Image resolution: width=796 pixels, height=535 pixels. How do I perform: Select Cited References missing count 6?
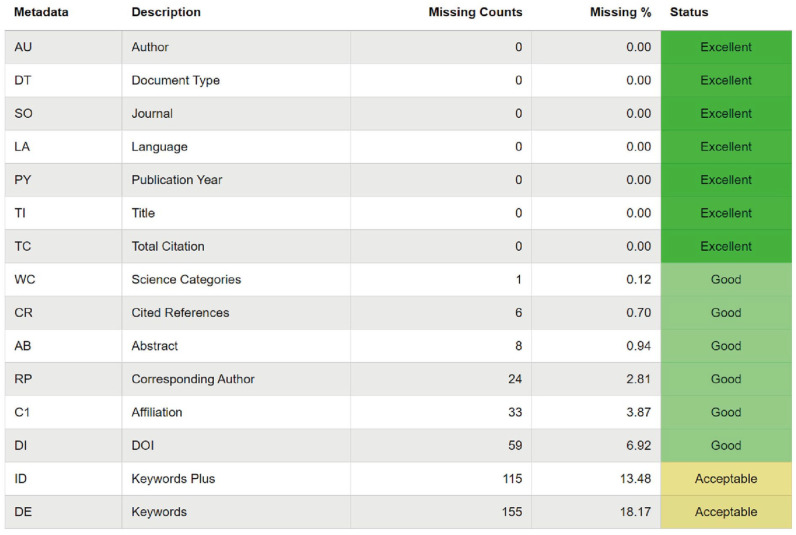coord(518,313)
